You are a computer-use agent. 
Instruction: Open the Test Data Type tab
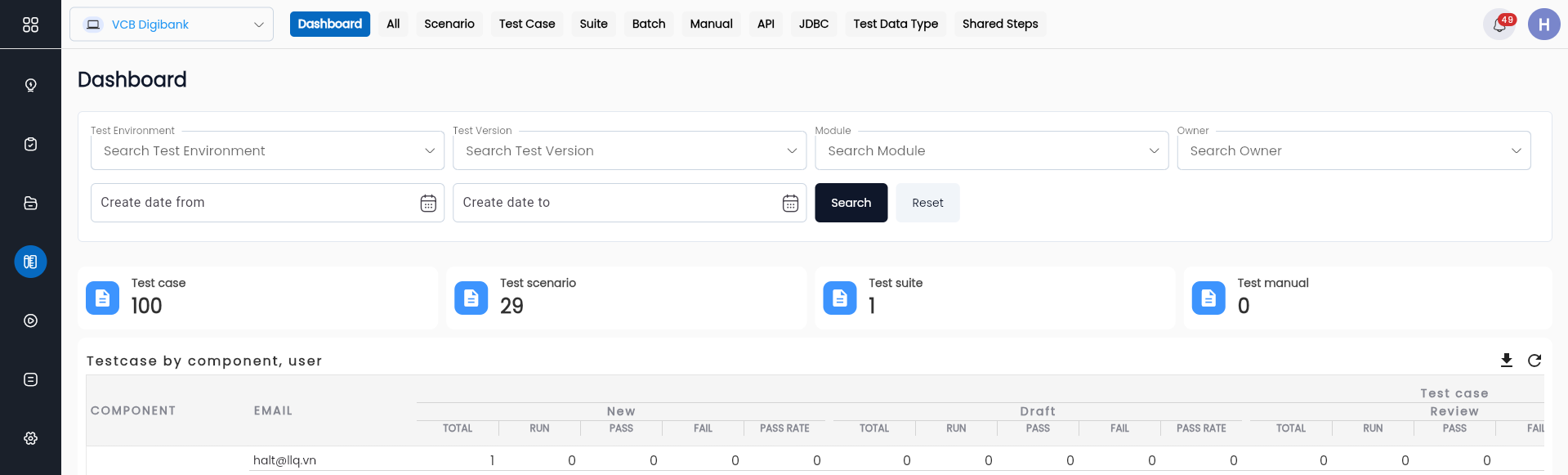tap(896, 25)
